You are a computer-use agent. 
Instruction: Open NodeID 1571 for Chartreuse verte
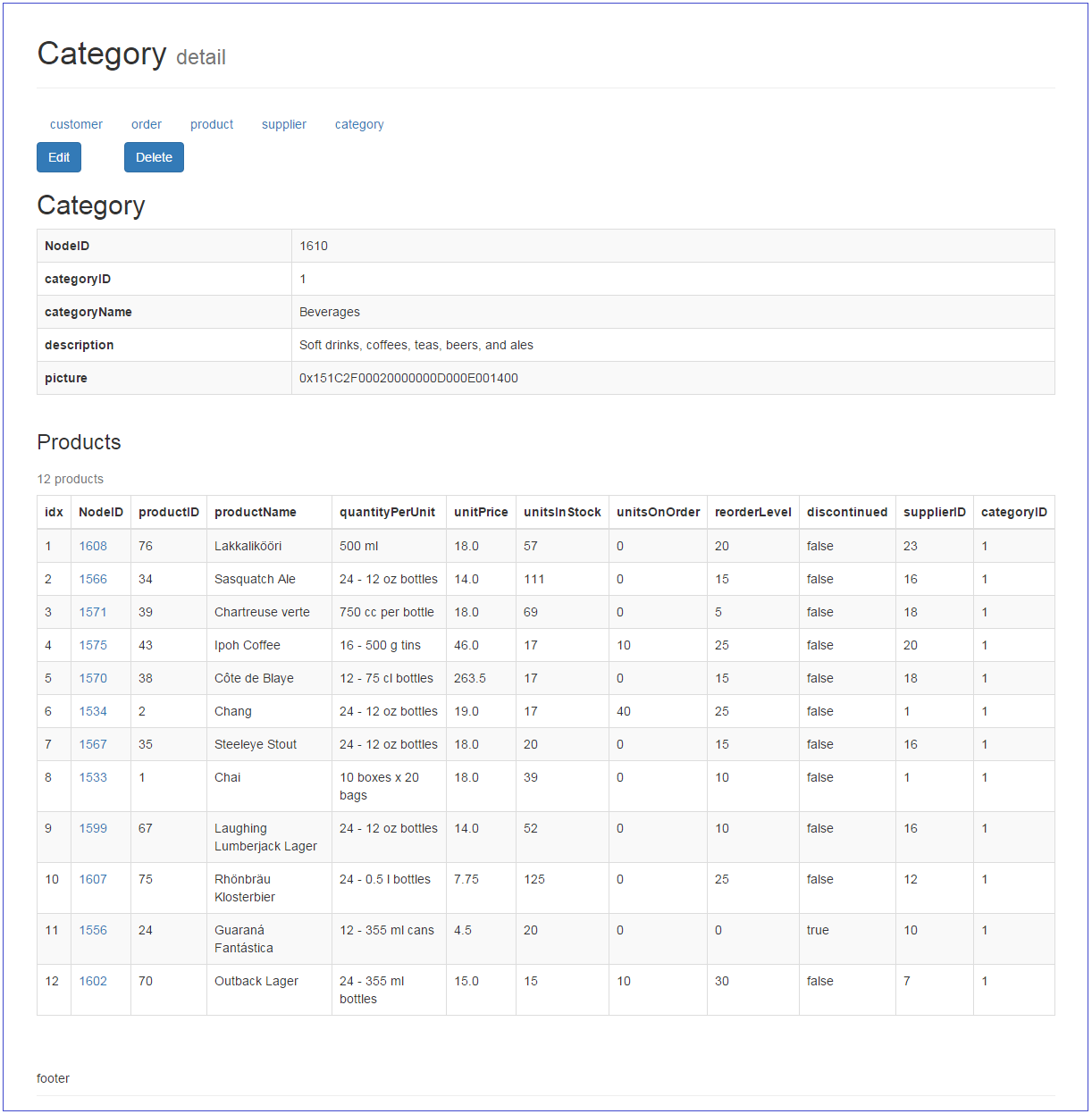(x=93, y=612)
